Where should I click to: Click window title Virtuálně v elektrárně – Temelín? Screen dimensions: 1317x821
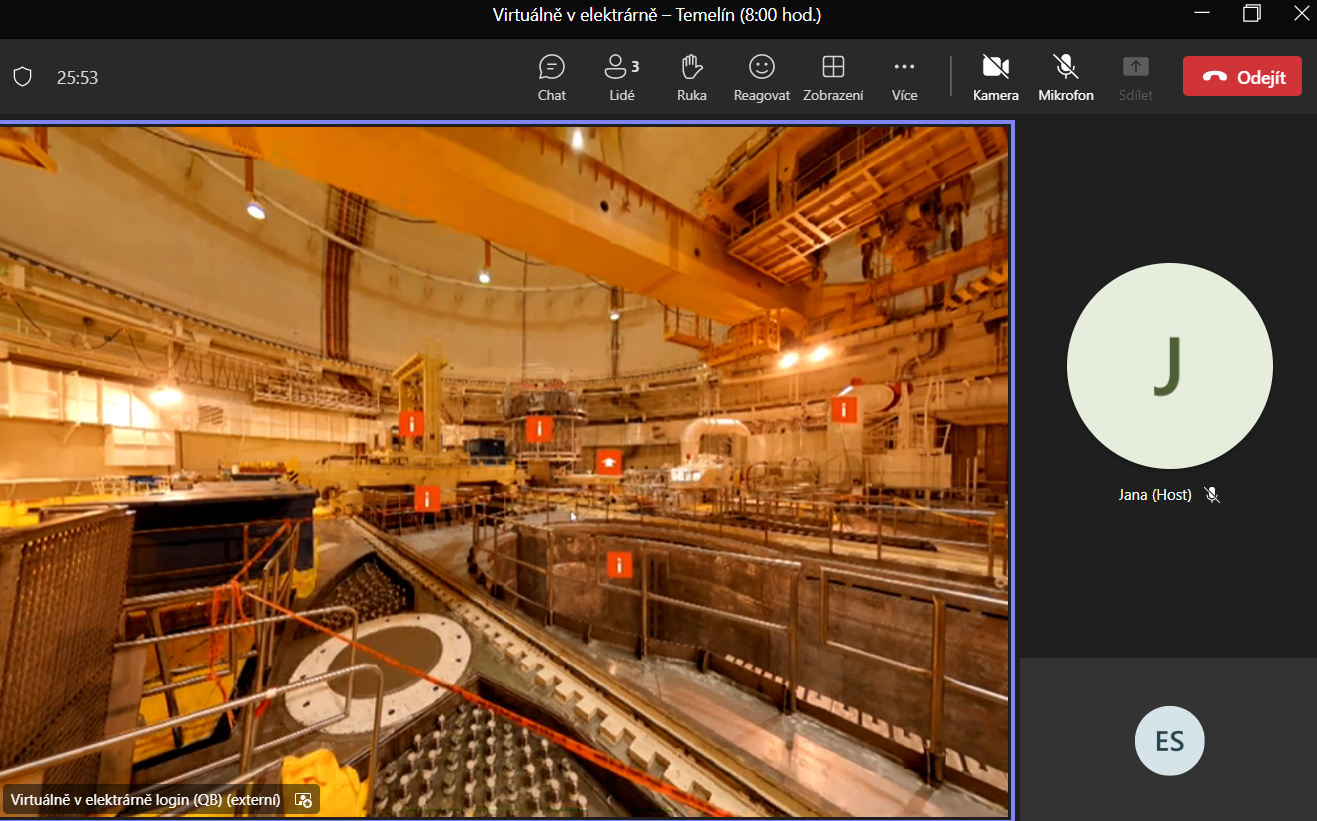tap(657, 15)
